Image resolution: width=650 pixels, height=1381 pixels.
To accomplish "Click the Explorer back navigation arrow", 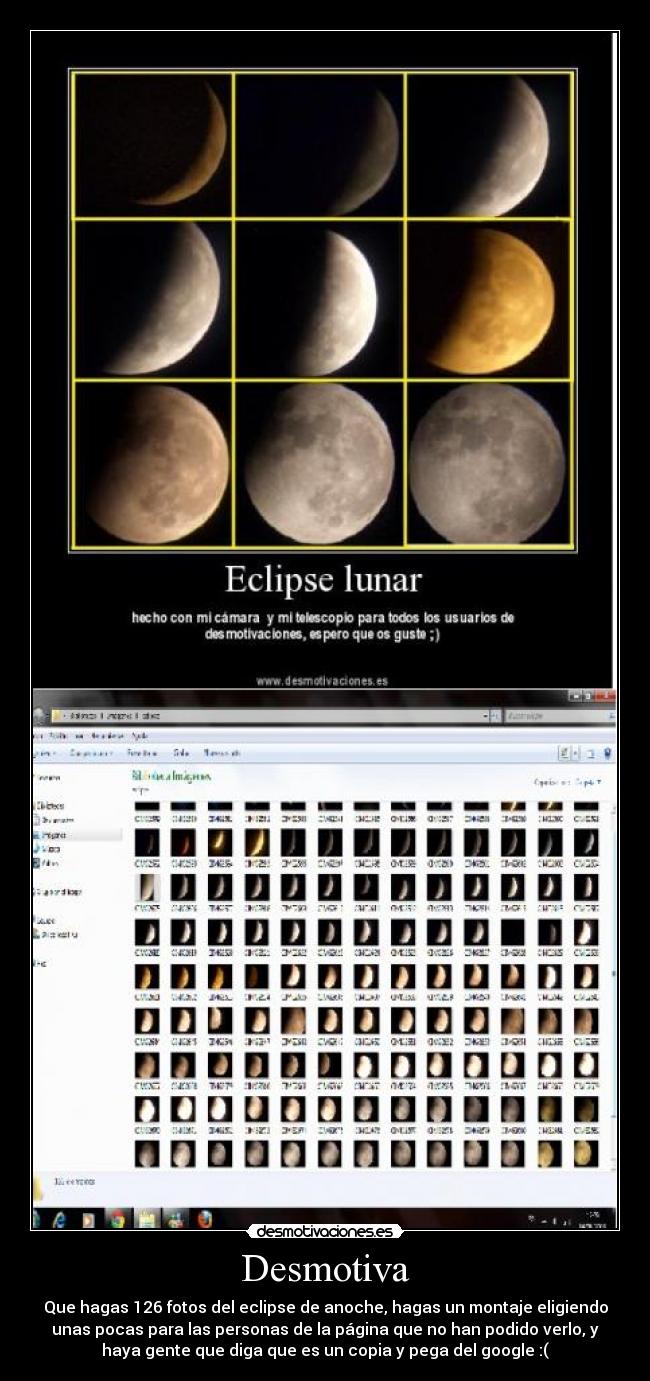I will [x=39, y=716].
